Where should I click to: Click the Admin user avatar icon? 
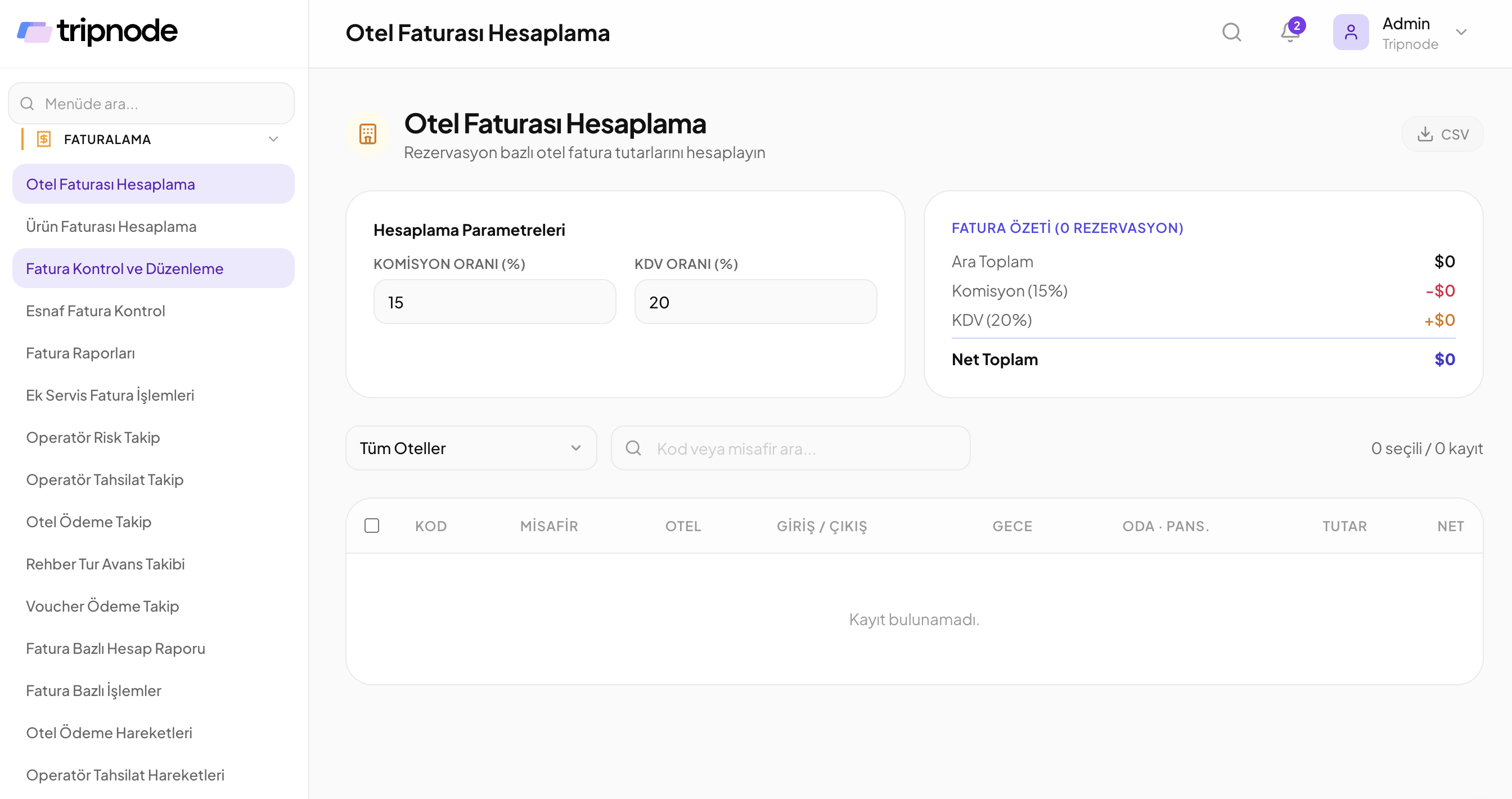(x=1351, y=32)
